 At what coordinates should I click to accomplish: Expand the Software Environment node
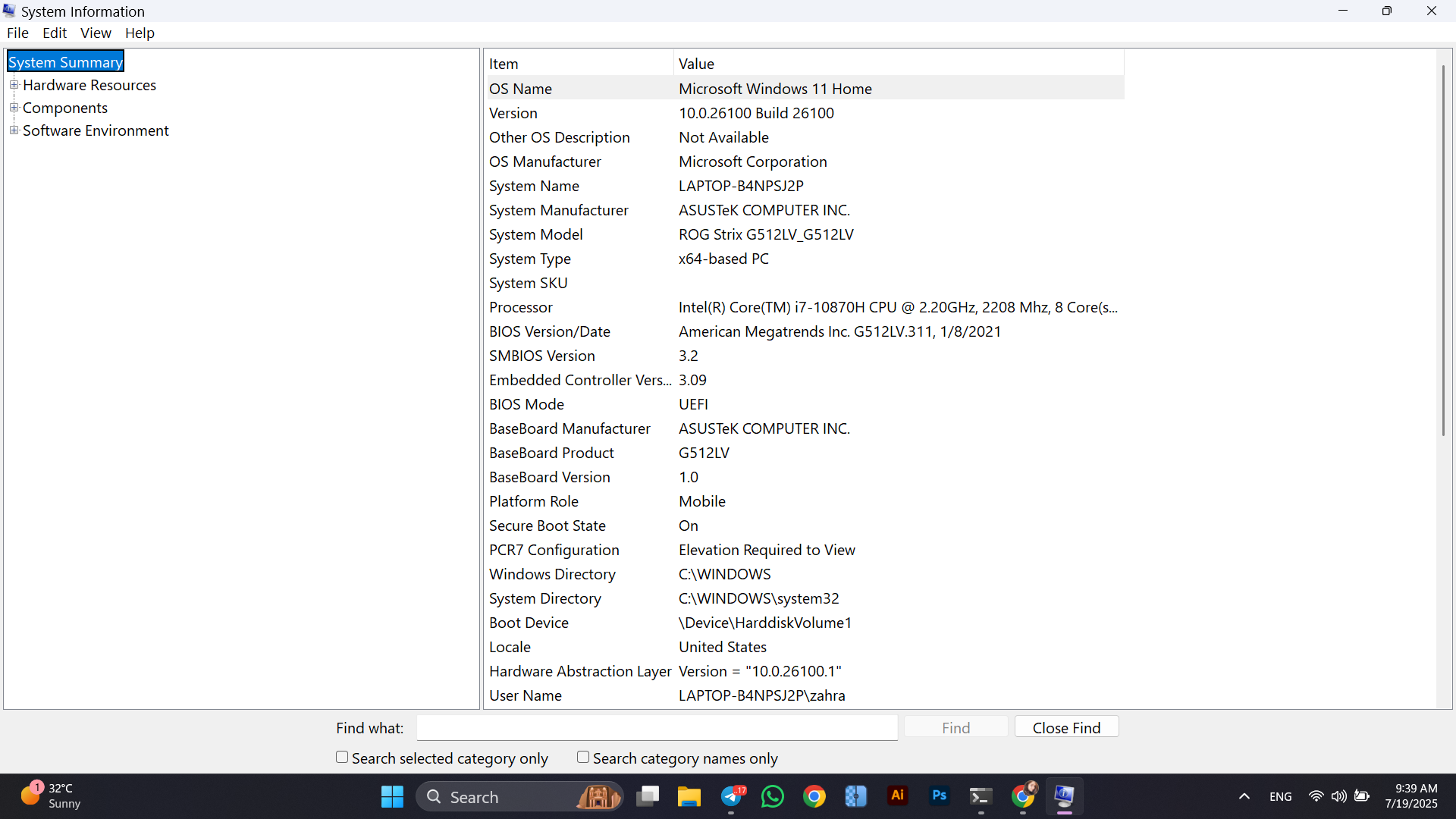(14, 130)
